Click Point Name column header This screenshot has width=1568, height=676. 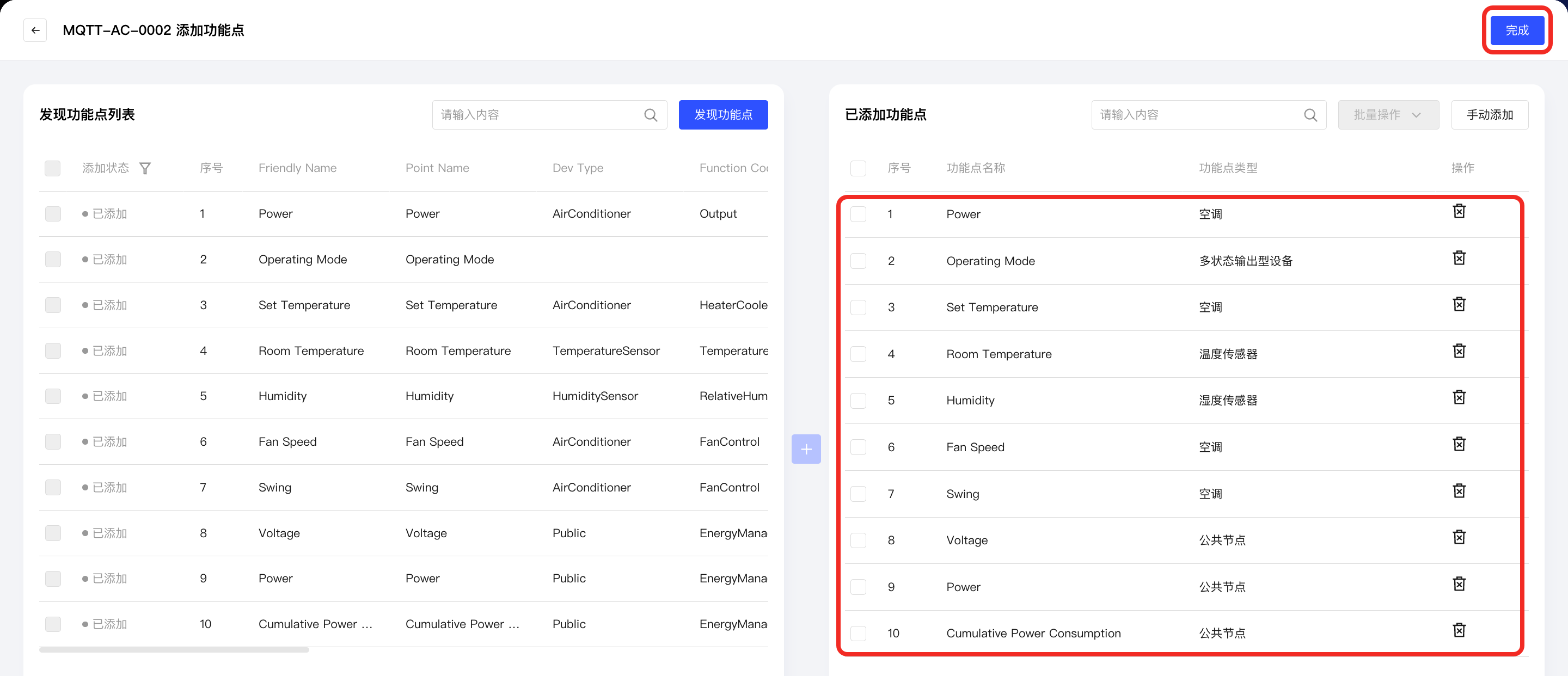pyautogui.click(x=437, y=169)
